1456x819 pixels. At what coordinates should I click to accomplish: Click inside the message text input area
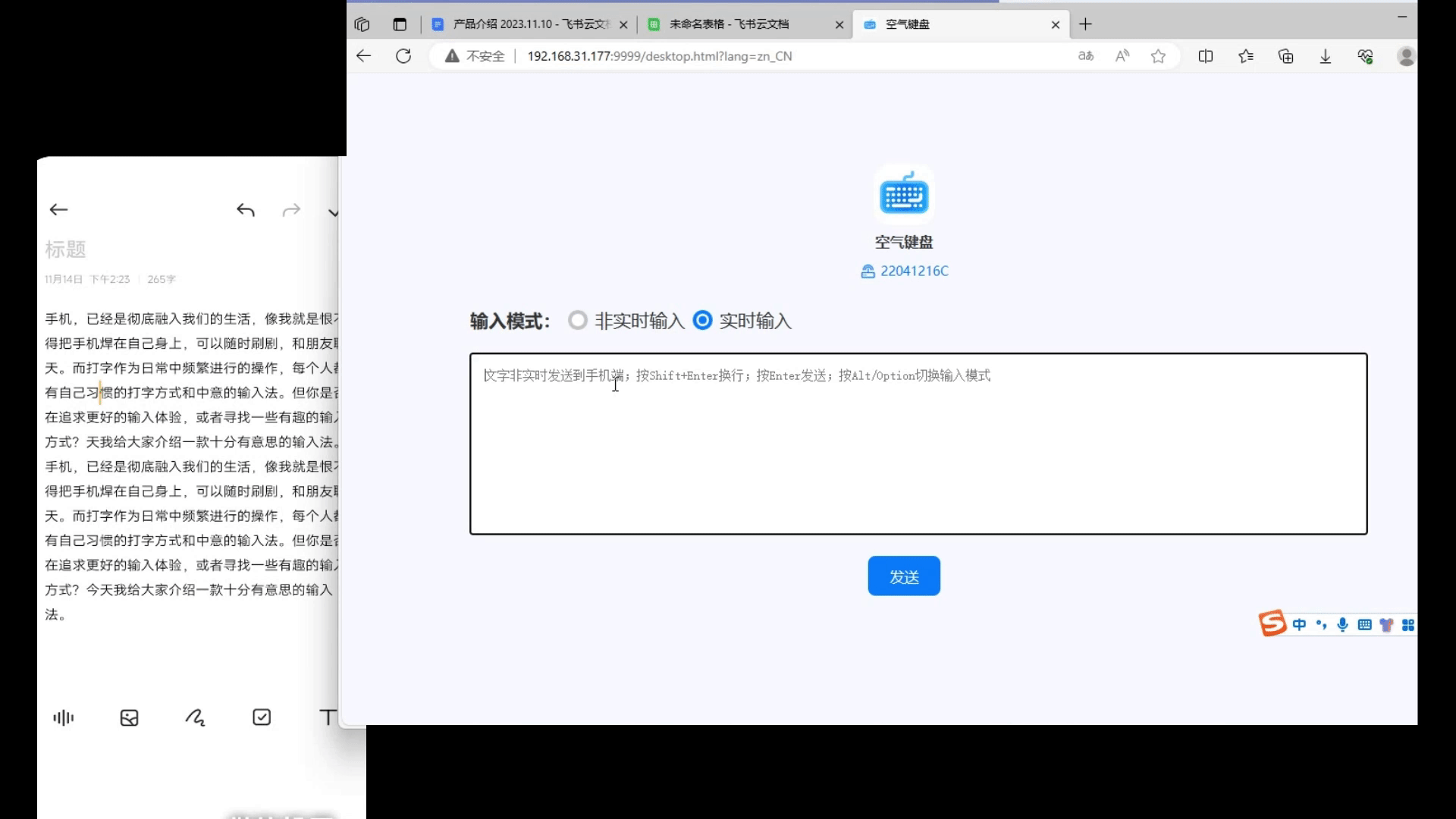(x=918, y=455)
